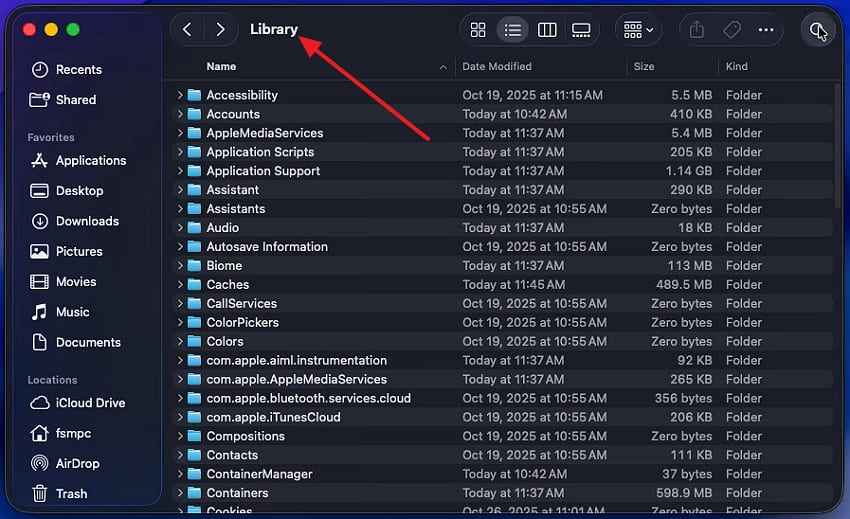This screenshot has height=519, width=850.
Task: Click the Library window title
Action: coord(274,29)
